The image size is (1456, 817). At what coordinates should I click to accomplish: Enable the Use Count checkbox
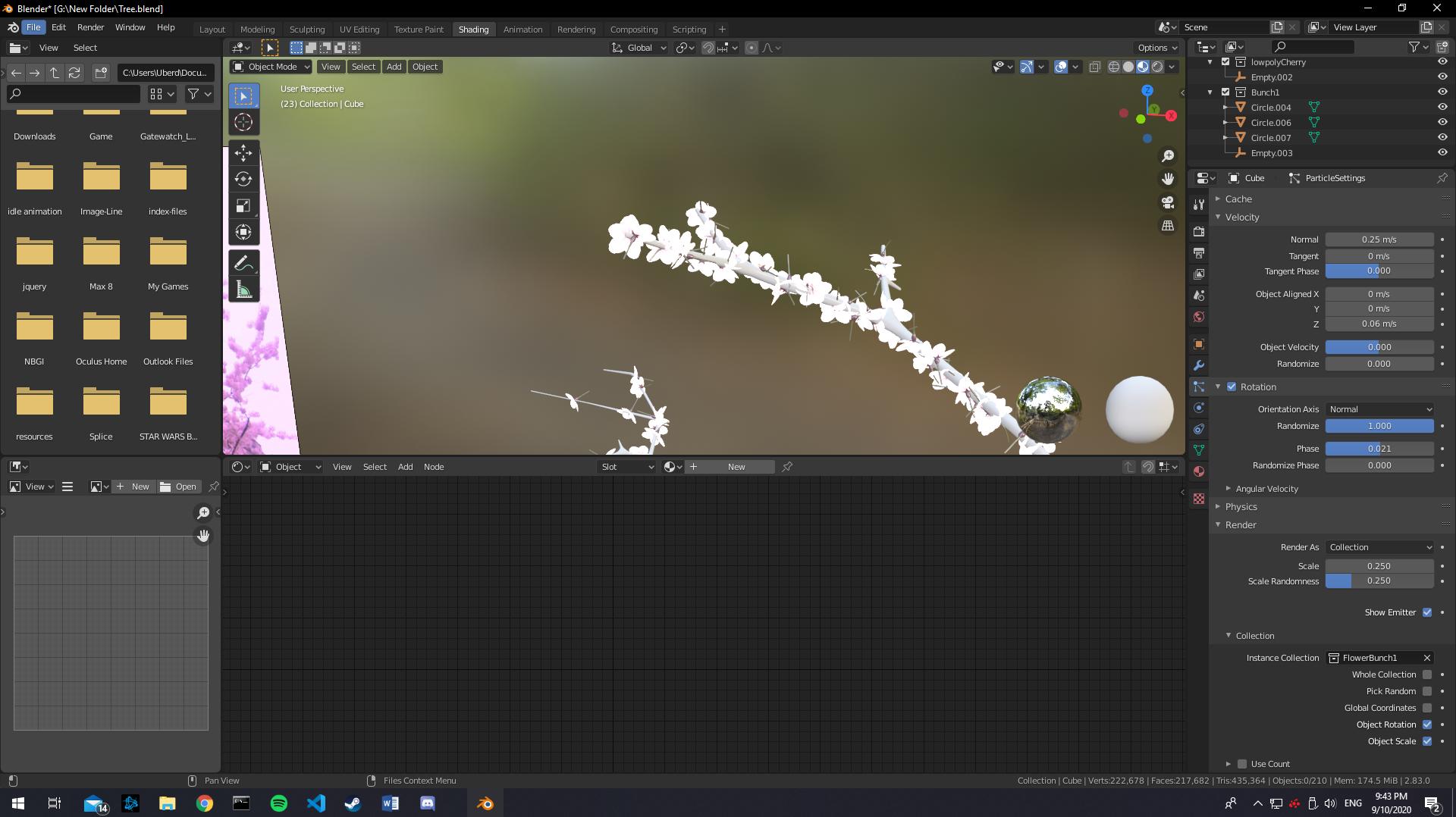pos(1242,764)
